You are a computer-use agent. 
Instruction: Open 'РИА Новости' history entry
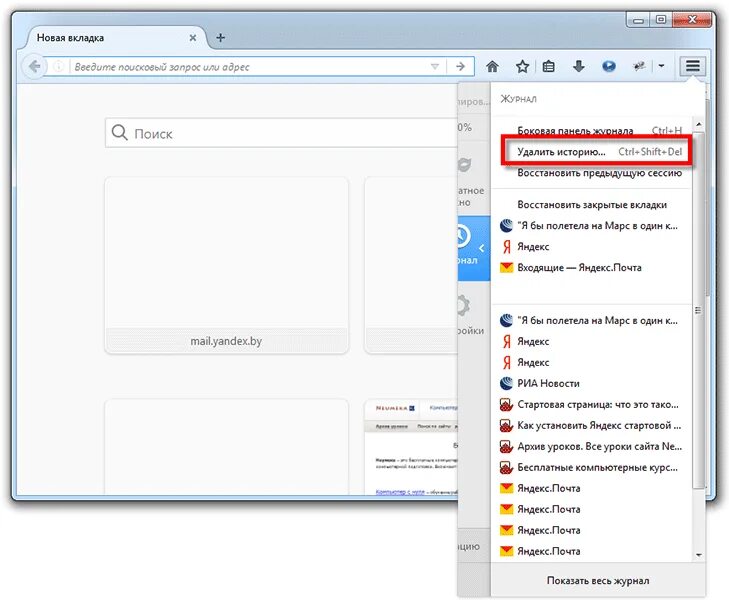click(590, 383)
